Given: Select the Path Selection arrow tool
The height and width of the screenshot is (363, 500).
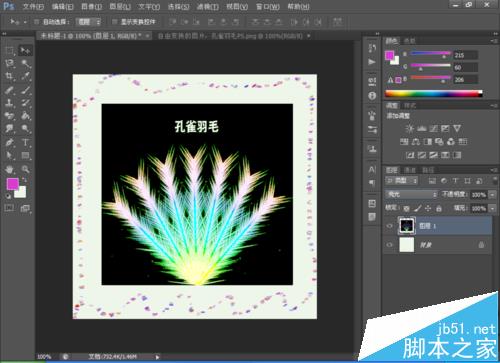Looking at the screenshot, I should (9, 155).
